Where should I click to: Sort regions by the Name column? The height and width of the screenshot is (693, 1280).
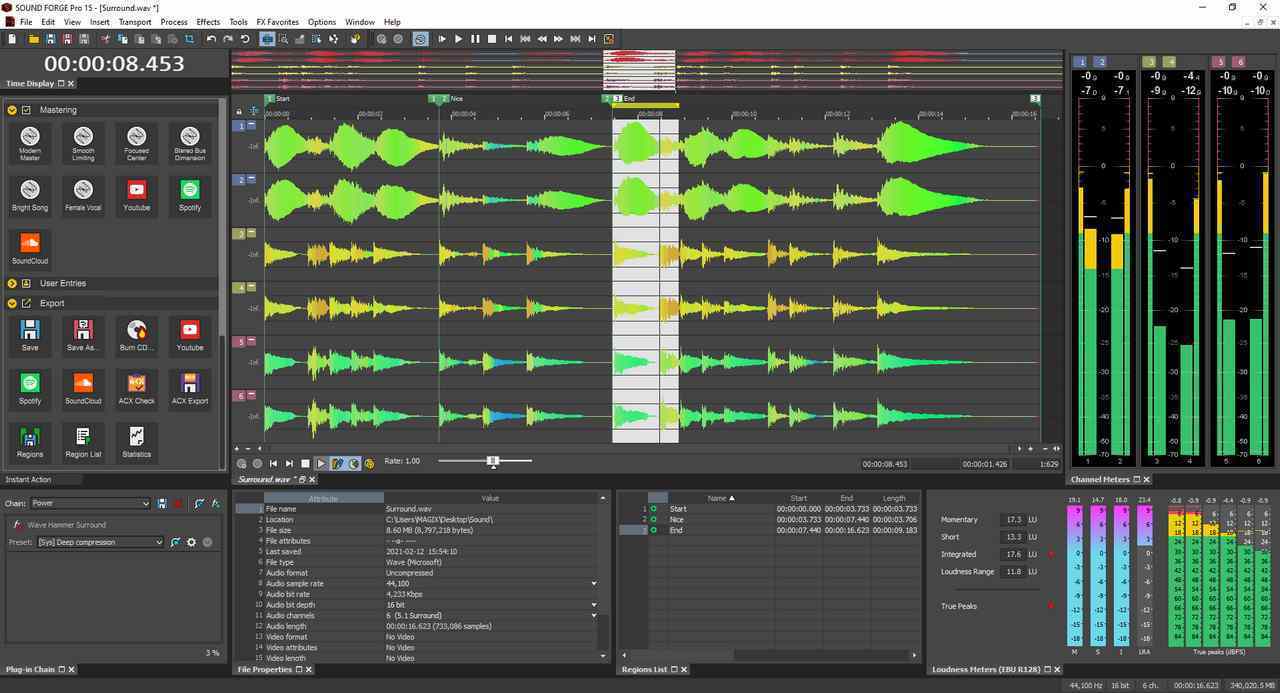click(721, 497)
